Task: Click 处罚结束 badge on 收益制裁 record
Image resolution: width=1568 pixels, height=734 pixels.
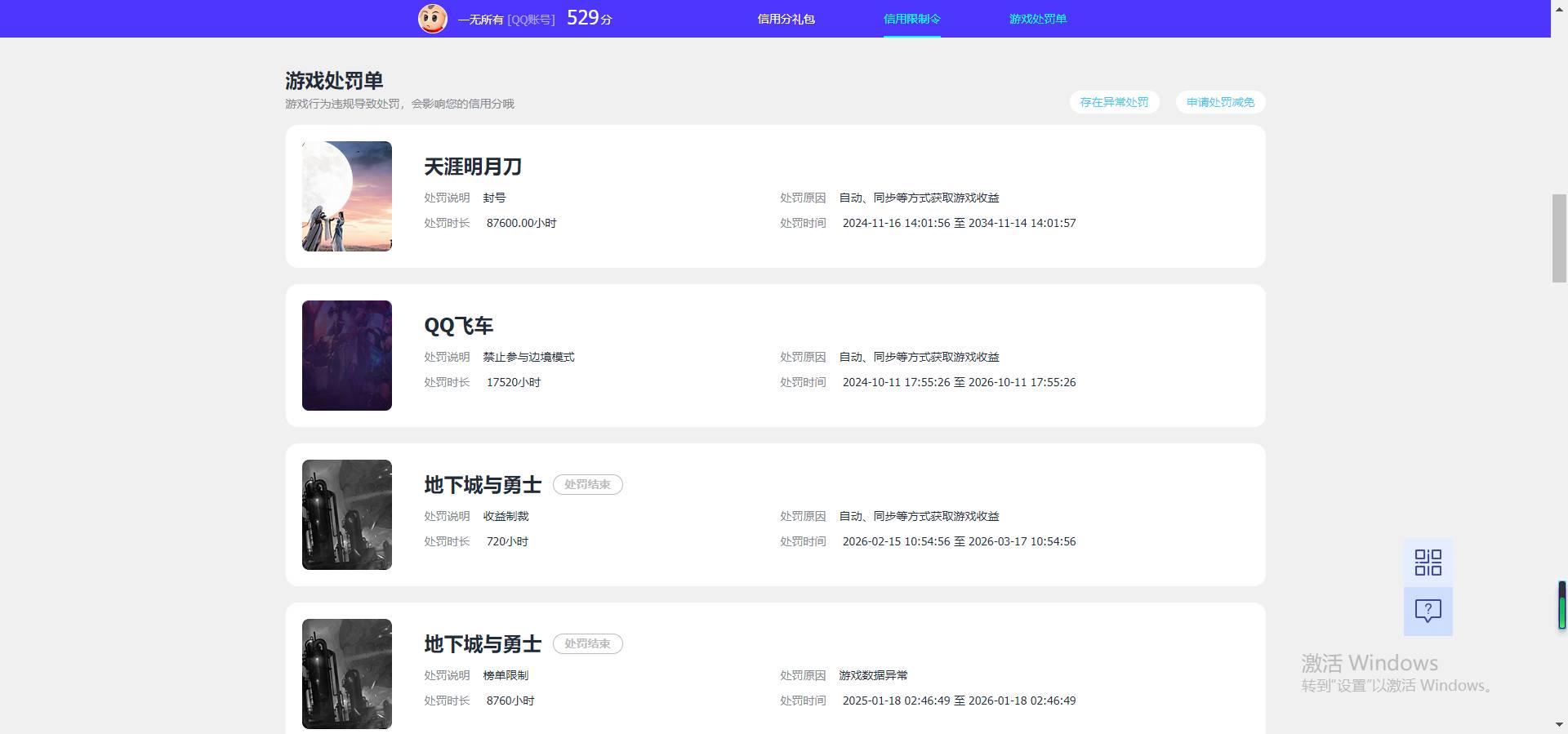Action: (587, 484)
